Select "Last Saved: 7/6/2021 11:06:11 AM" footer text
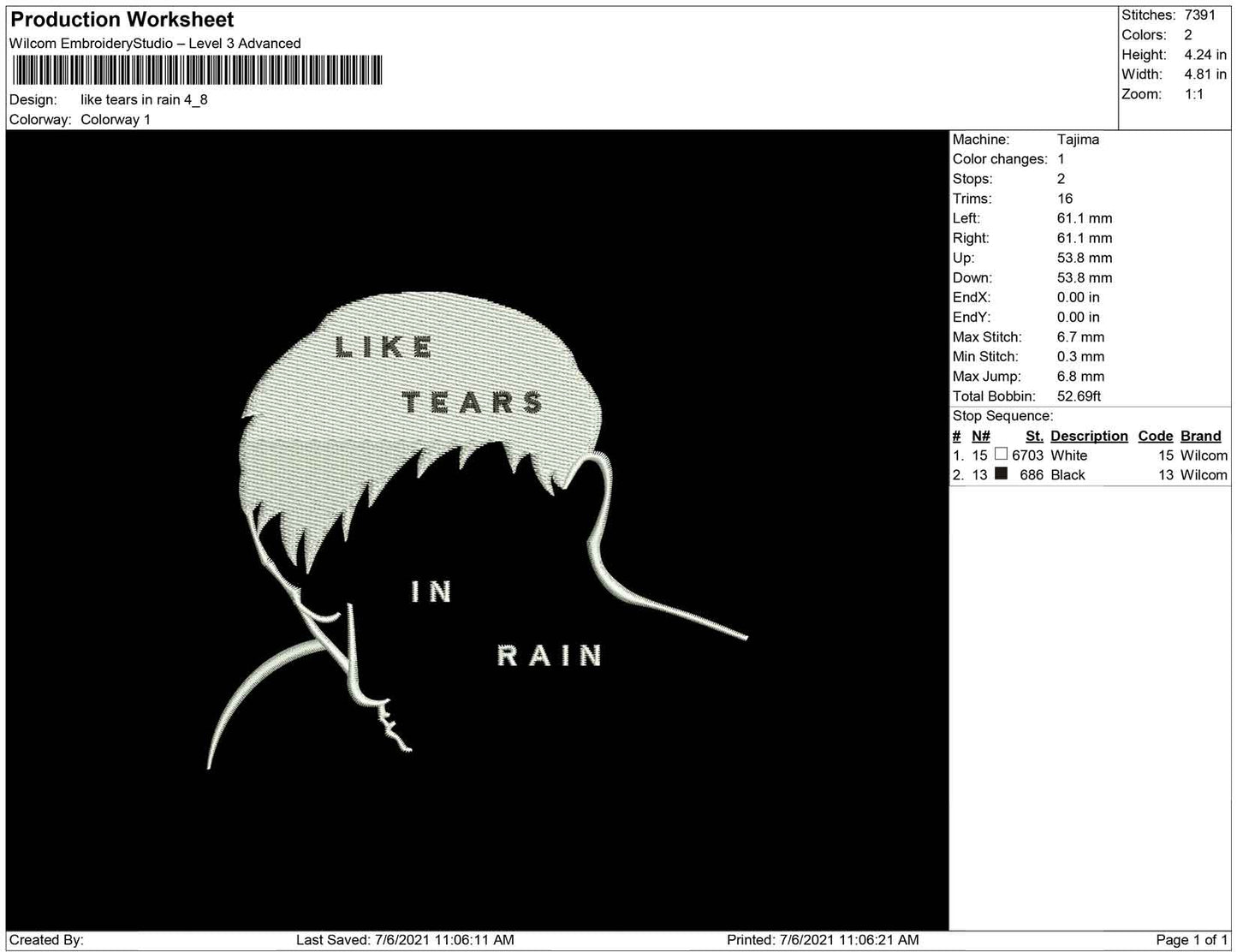Screen dimensions: 1237x952 pyautogui.click(x=405, y=940)
